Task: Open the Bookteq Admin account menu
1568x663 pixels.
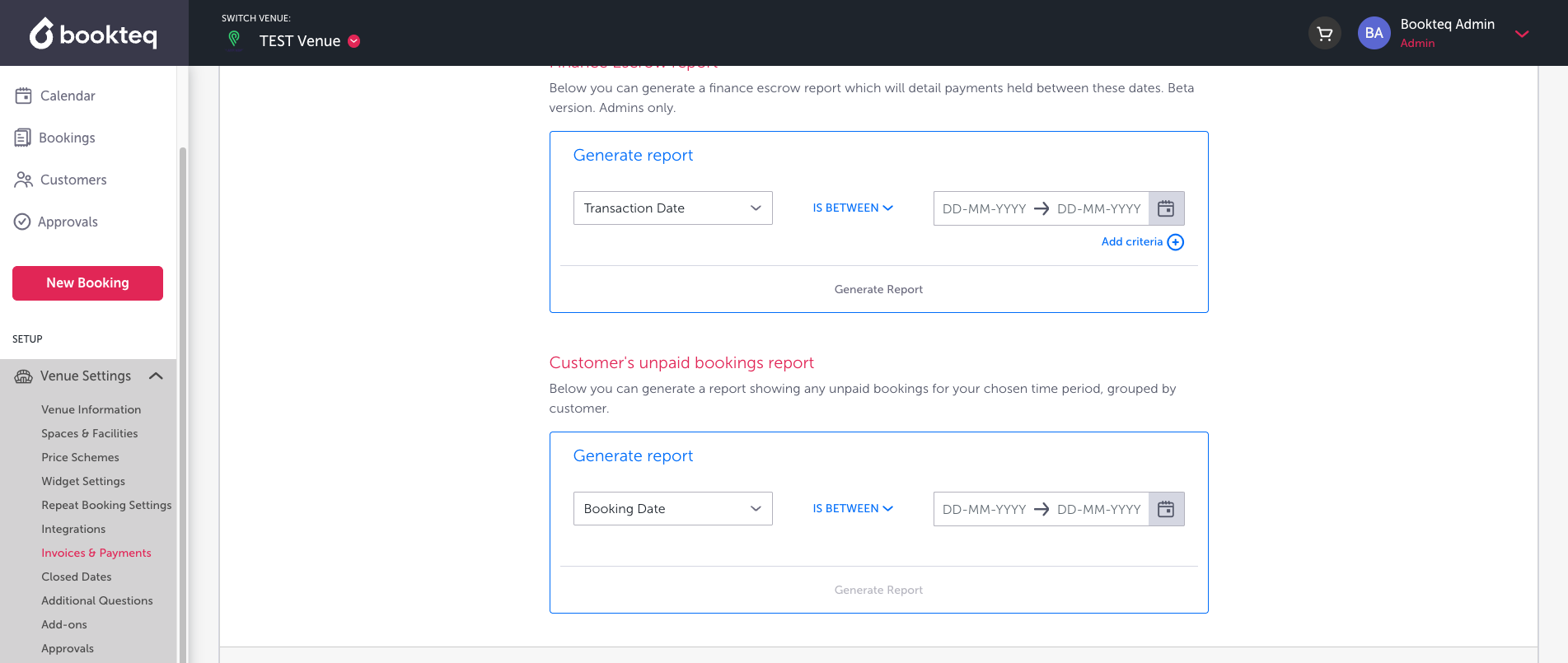Action: pos(1522,34)
